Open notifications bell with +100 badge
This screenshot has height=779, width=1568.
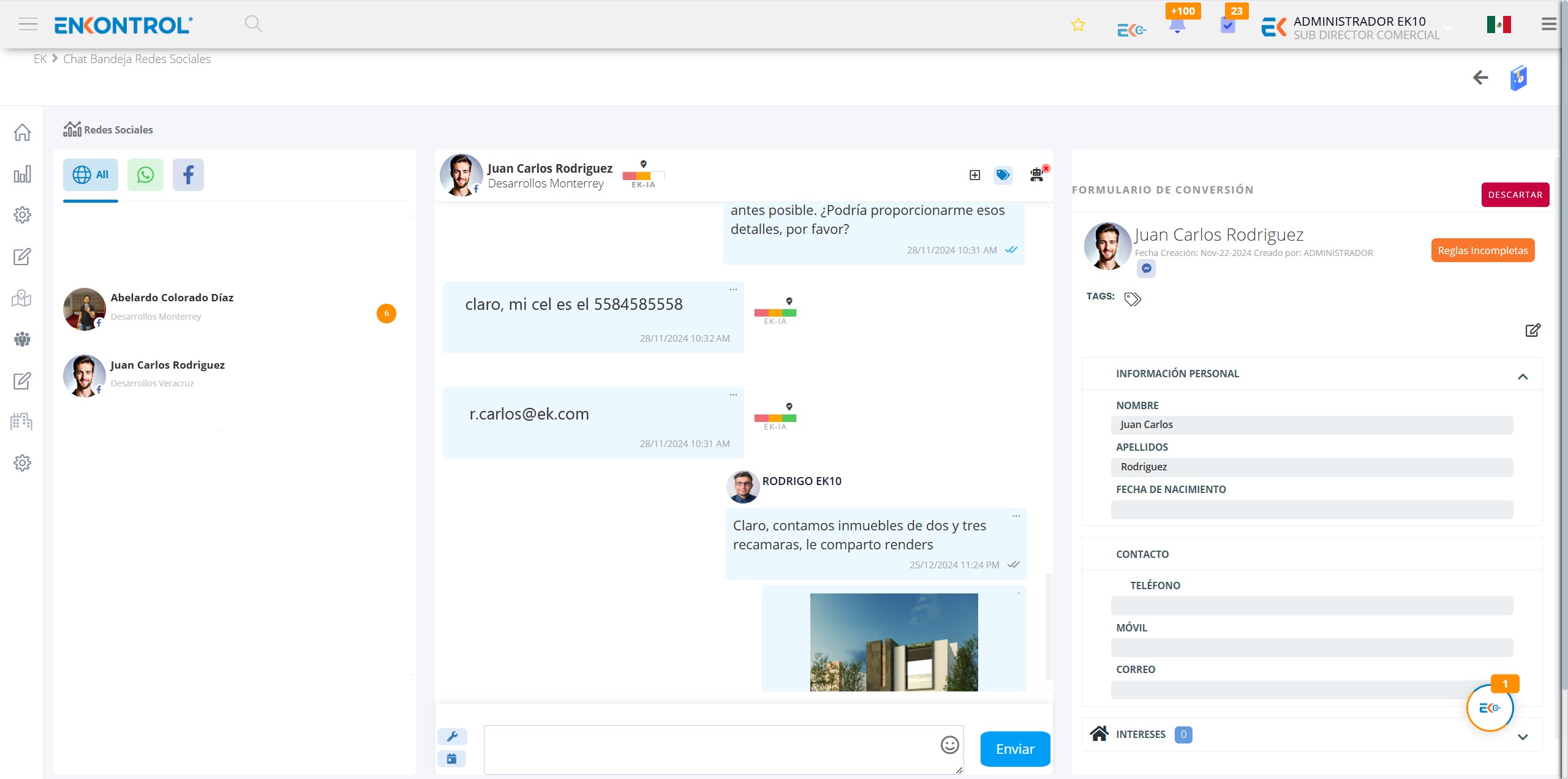[x=1177, y=26]
